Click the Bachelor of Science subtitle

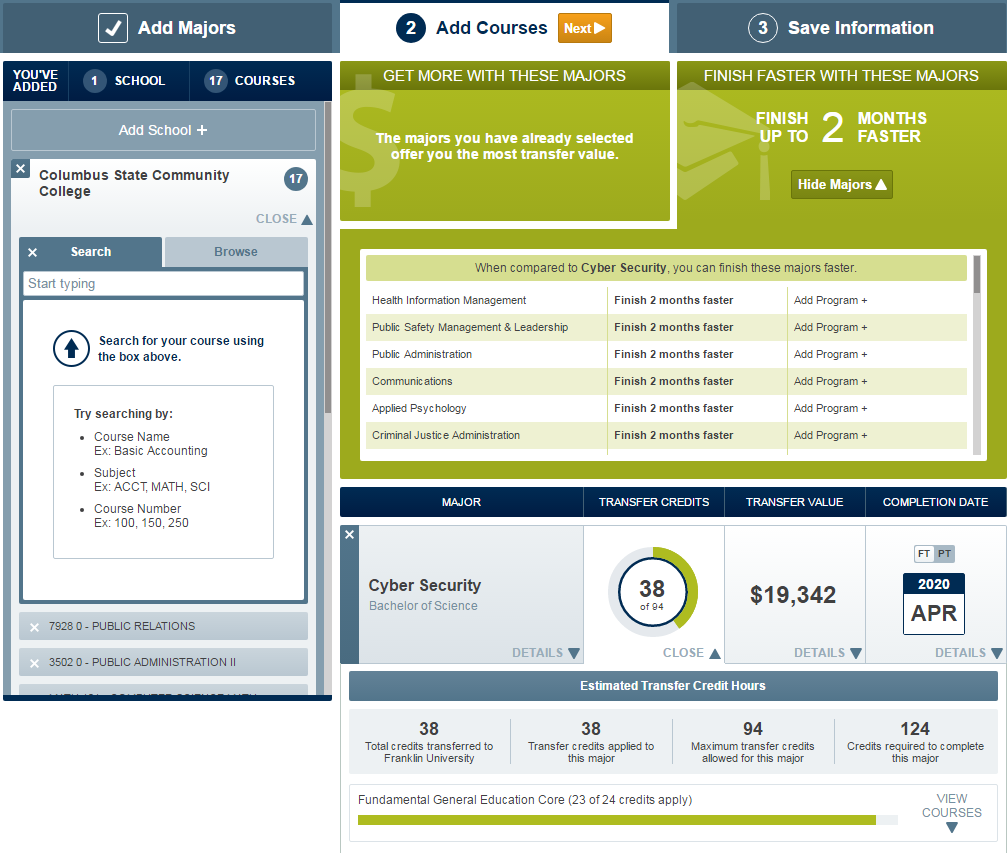[x=423, y=606]
